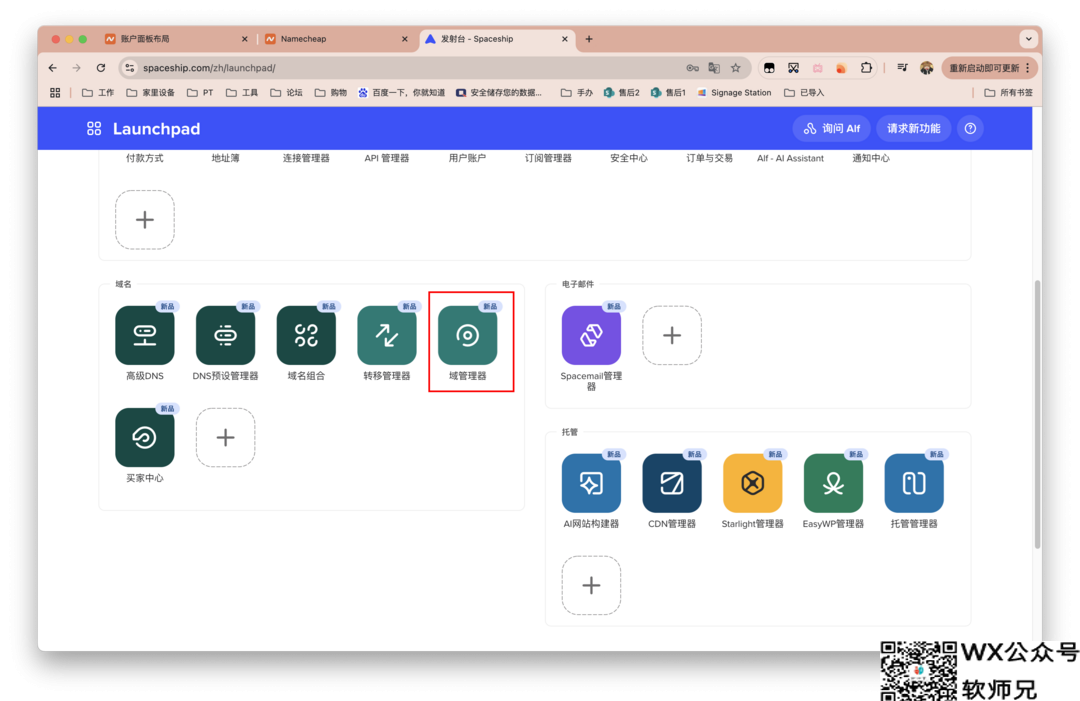Open the CDN管理器 app icon
Screen dimensions: 1080x701
[x=672, y=483]
